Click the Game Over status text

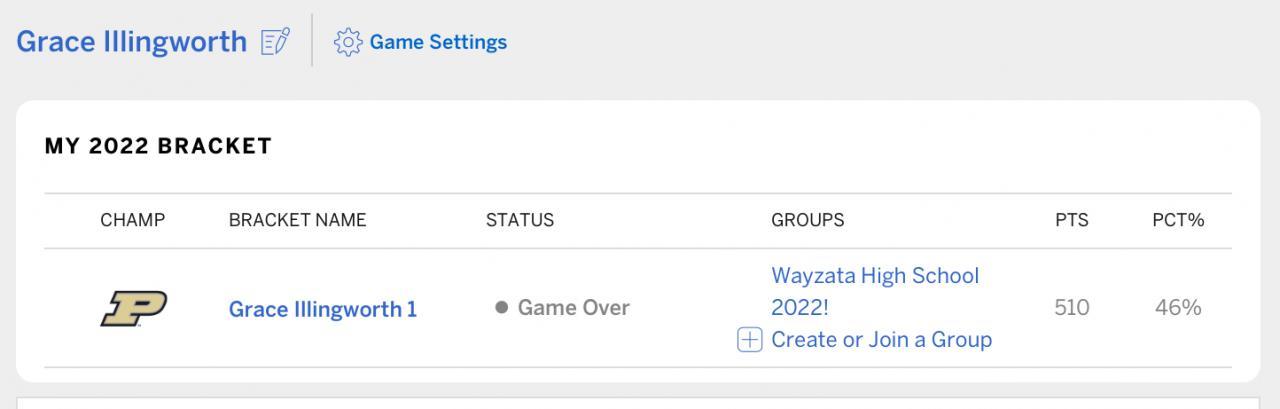click(573, 307)
